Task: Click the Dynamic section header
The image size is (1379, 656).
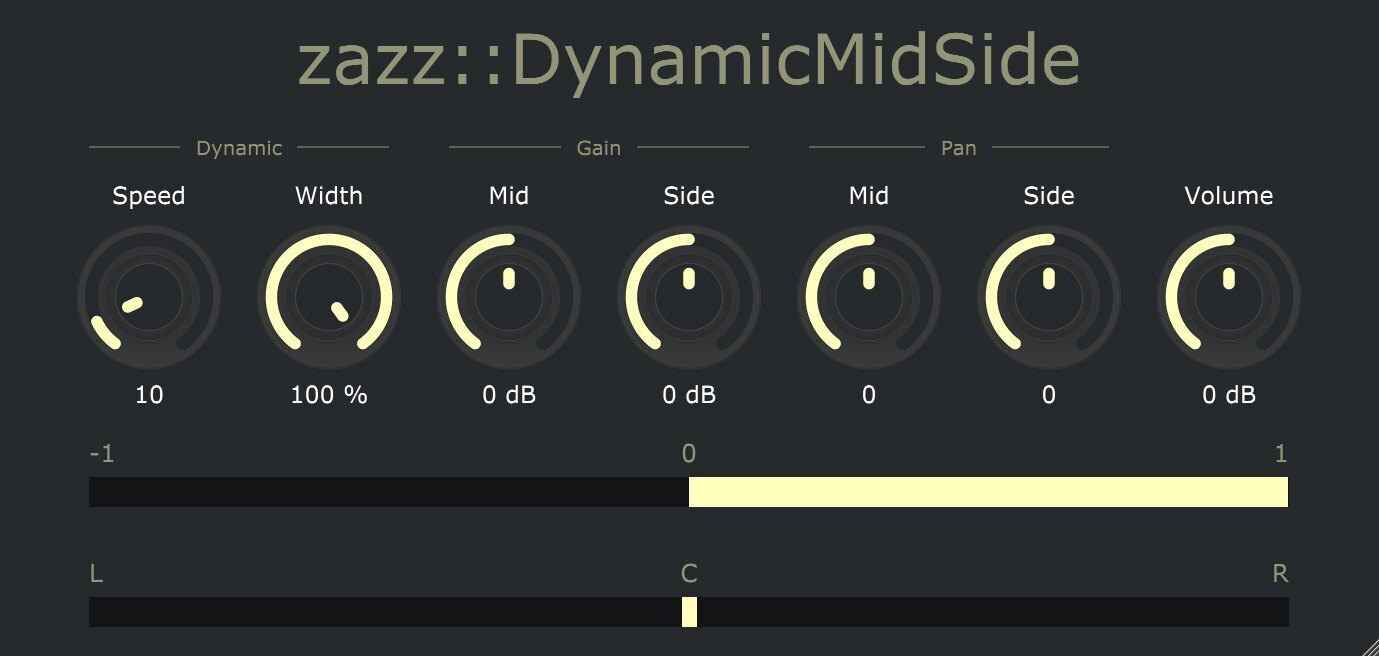Action: [239, 147]
